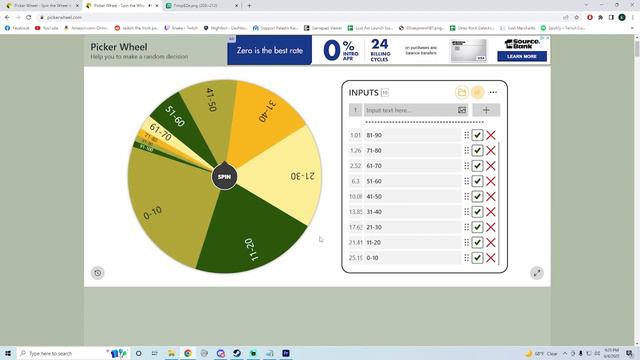Open the YouTube bookmark

coord(47,28)
